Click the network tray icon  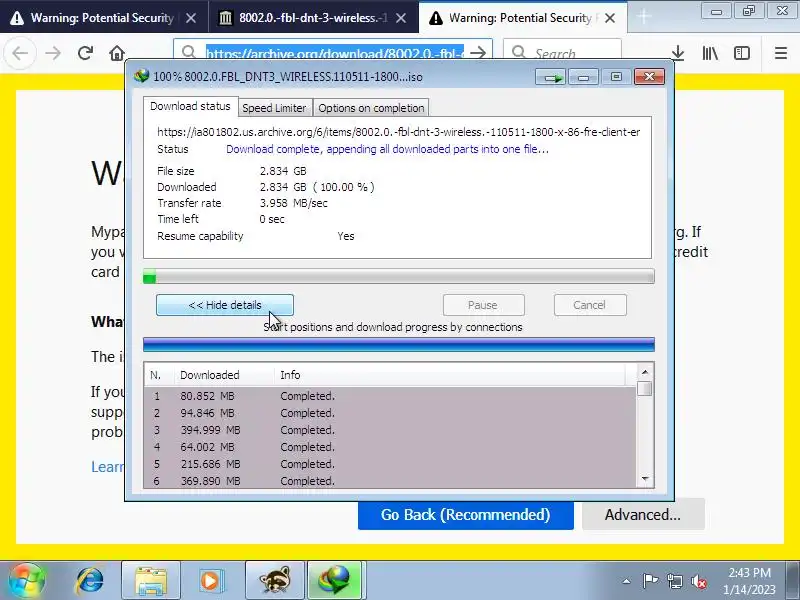tap(674, 581)
